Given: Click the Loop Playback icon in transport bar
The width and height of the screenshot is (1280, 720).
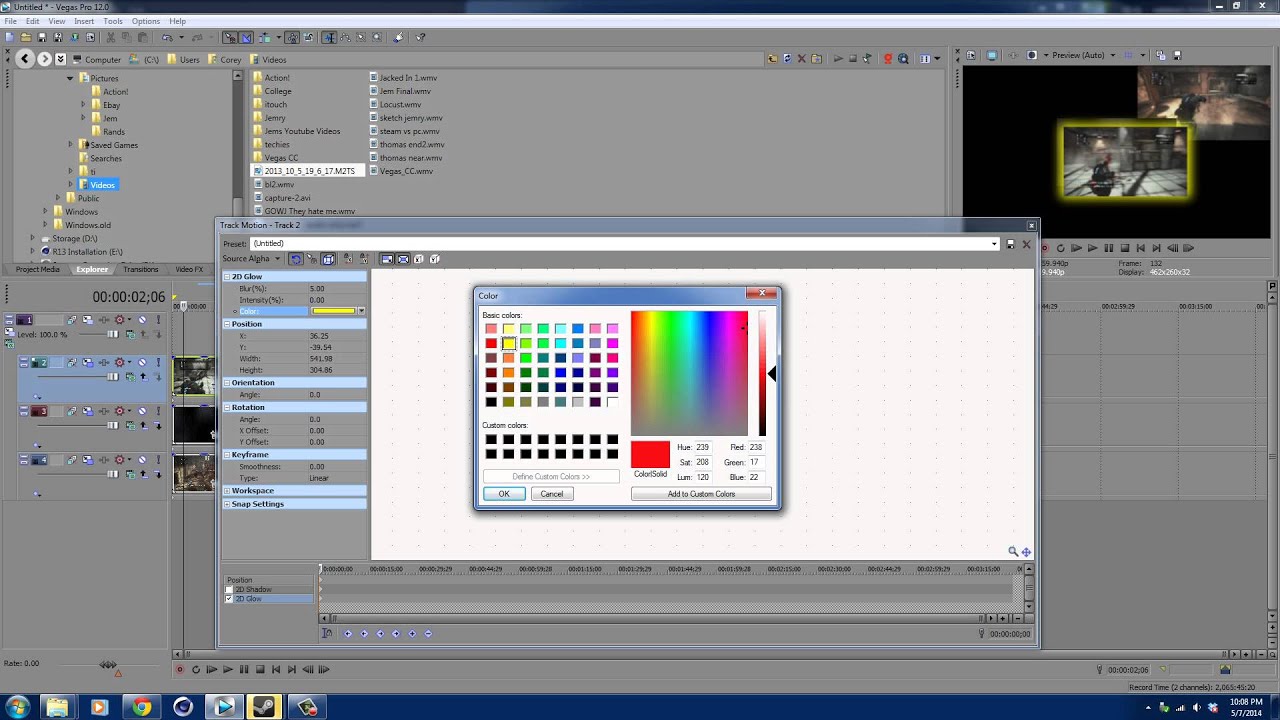Looking at the screenshot, I should 196,669.
